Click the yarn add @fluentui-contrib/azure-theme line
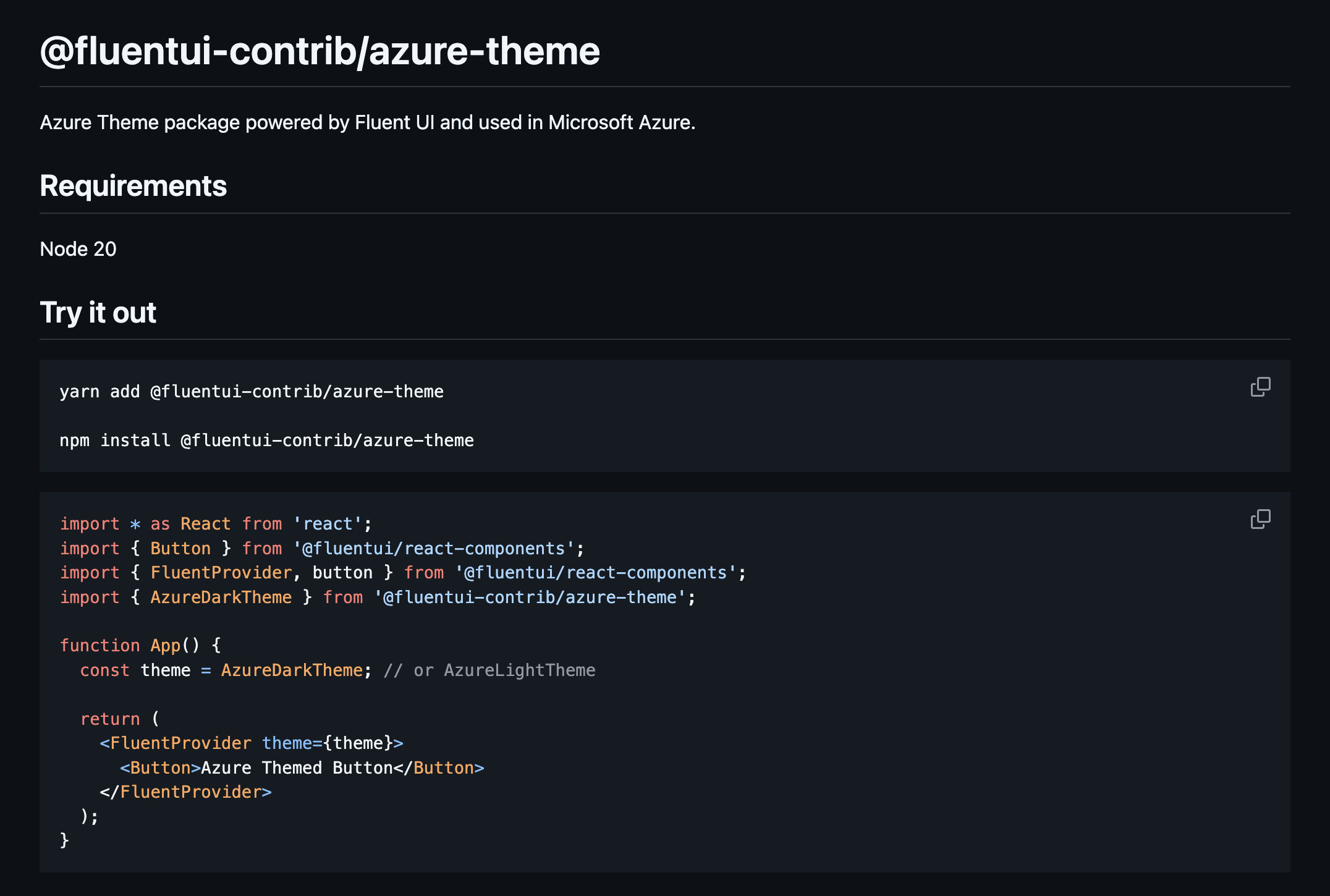The image size is (1330, 896). (x=252, y=392)
